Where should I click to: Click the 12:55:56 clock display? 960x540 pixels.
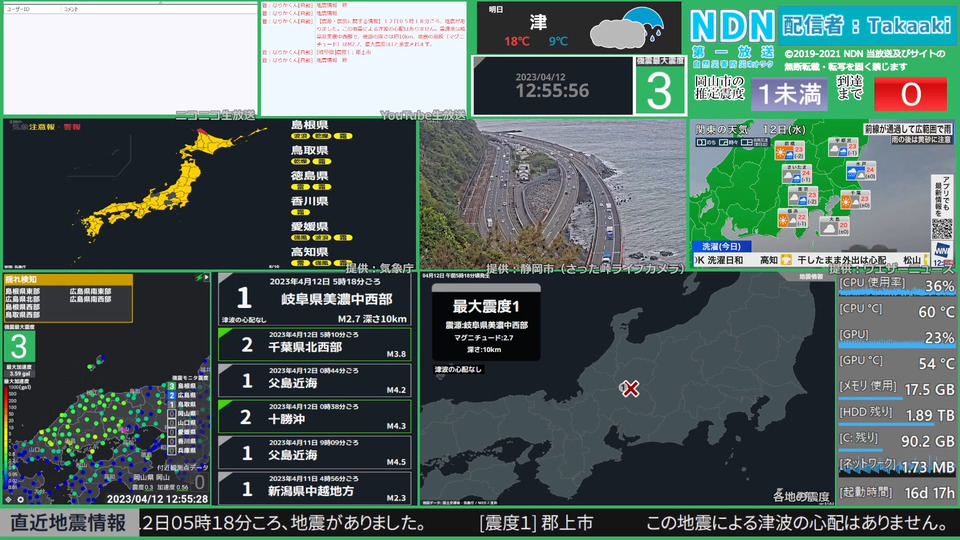pyautogui.click(x=552, y=91)
